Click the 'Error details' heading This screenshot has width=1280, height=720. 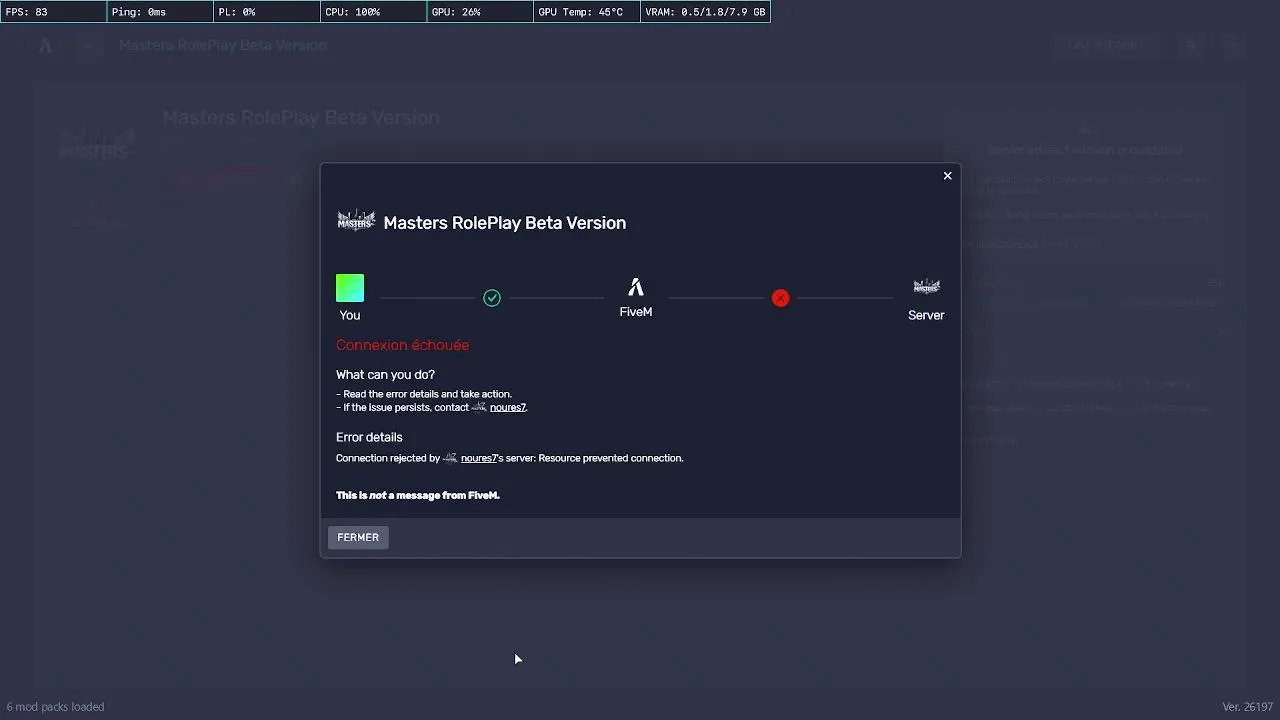[369, 437]
